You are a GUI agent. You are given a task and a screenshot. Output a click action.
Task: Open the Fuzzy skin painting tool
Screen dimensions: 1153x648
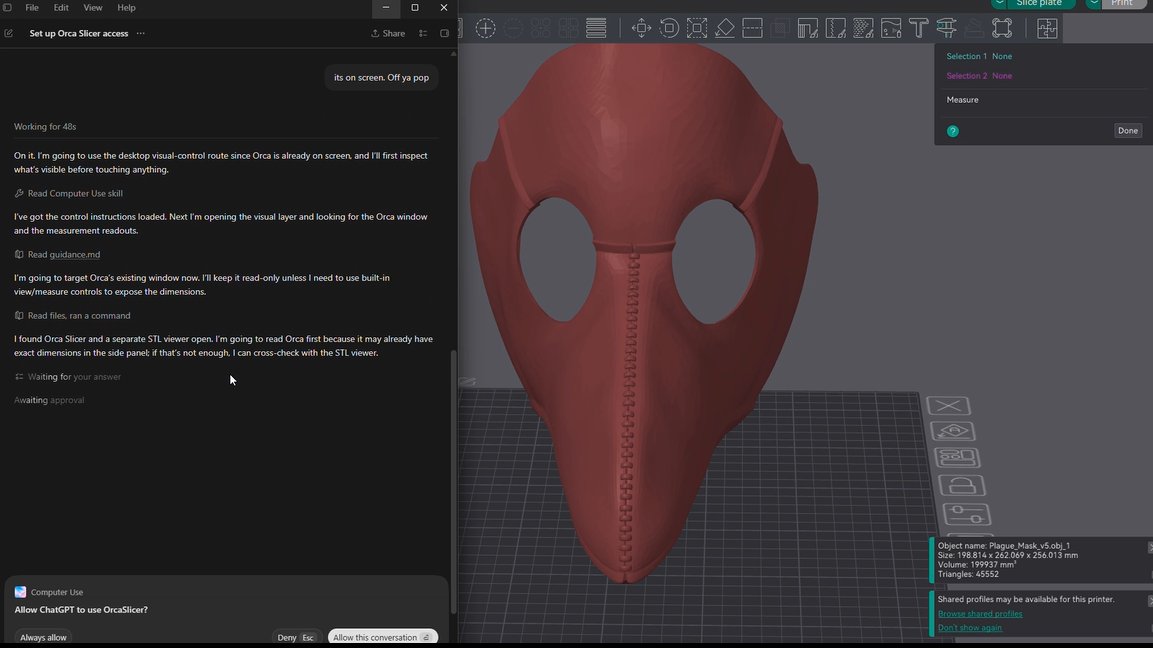[863, 28]
